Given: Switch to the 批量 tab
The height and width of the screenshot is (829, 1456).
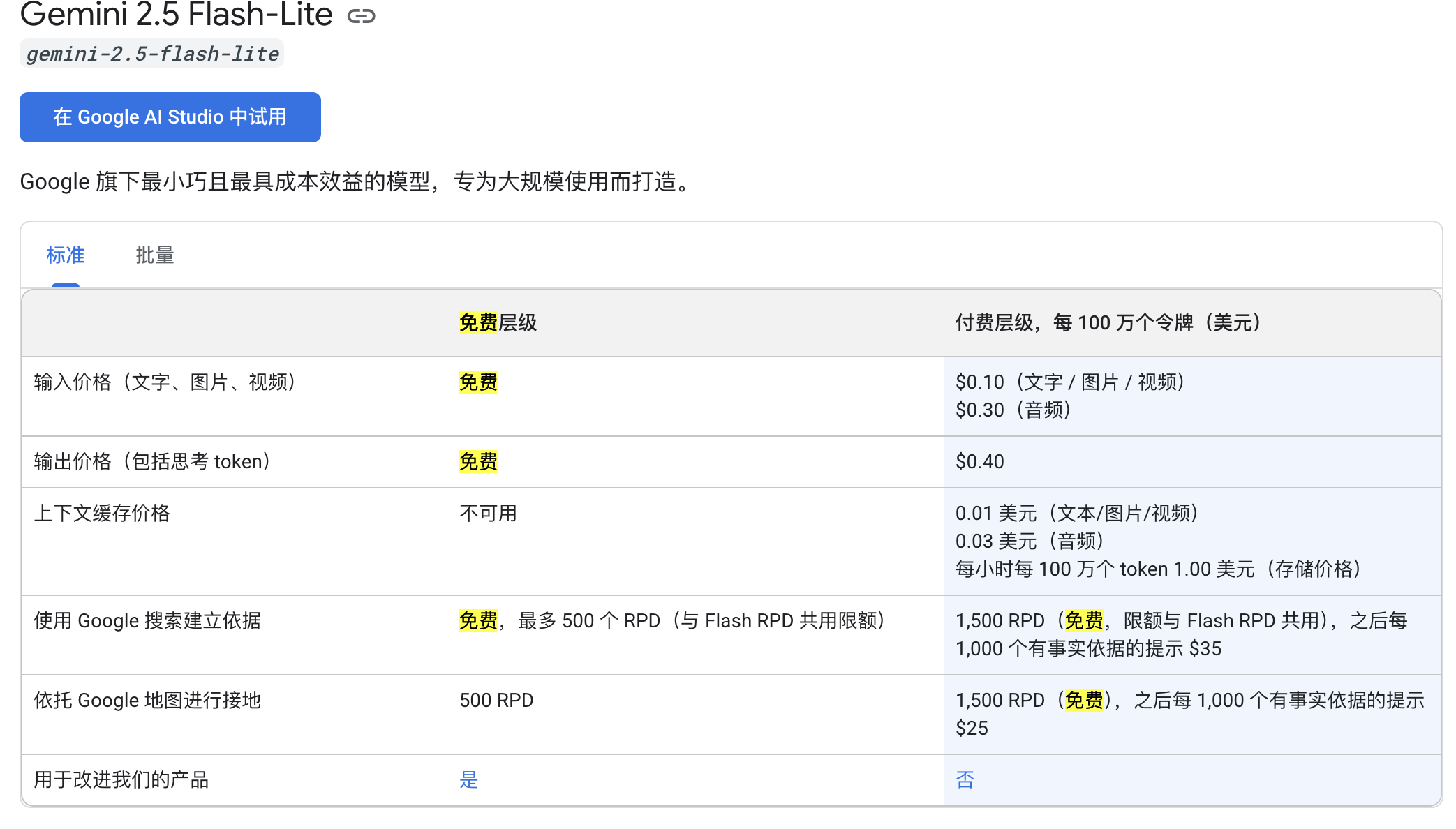Looking at the screenshot, I should point(155,255).
